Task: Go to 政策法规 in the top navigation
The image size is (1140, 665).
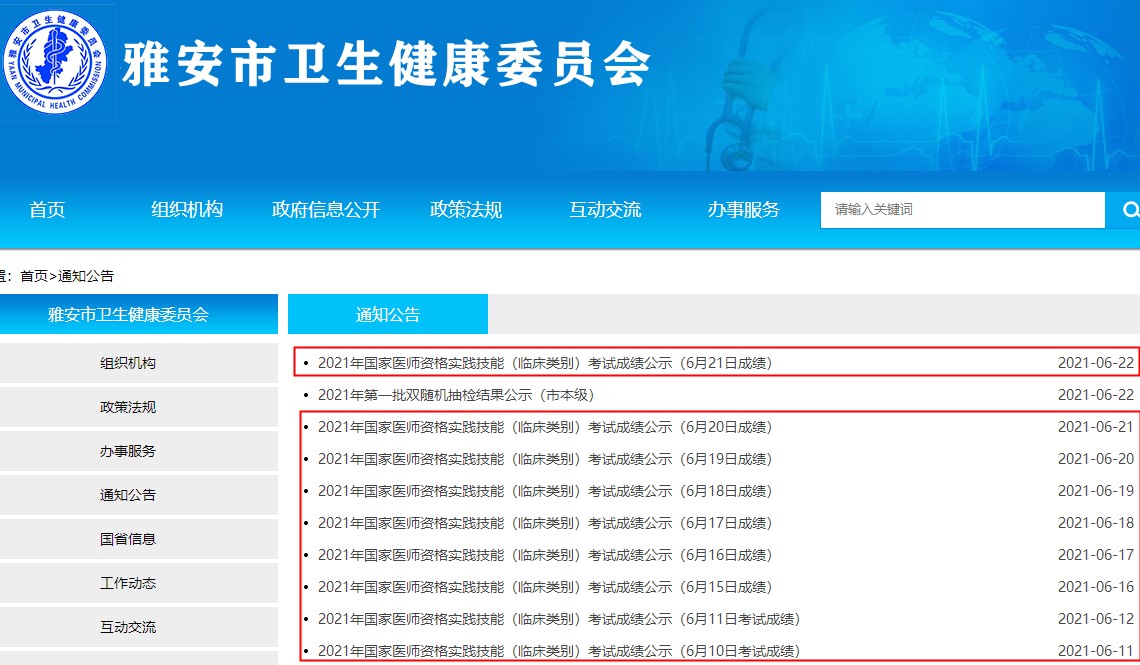Action: coord(466,210)
